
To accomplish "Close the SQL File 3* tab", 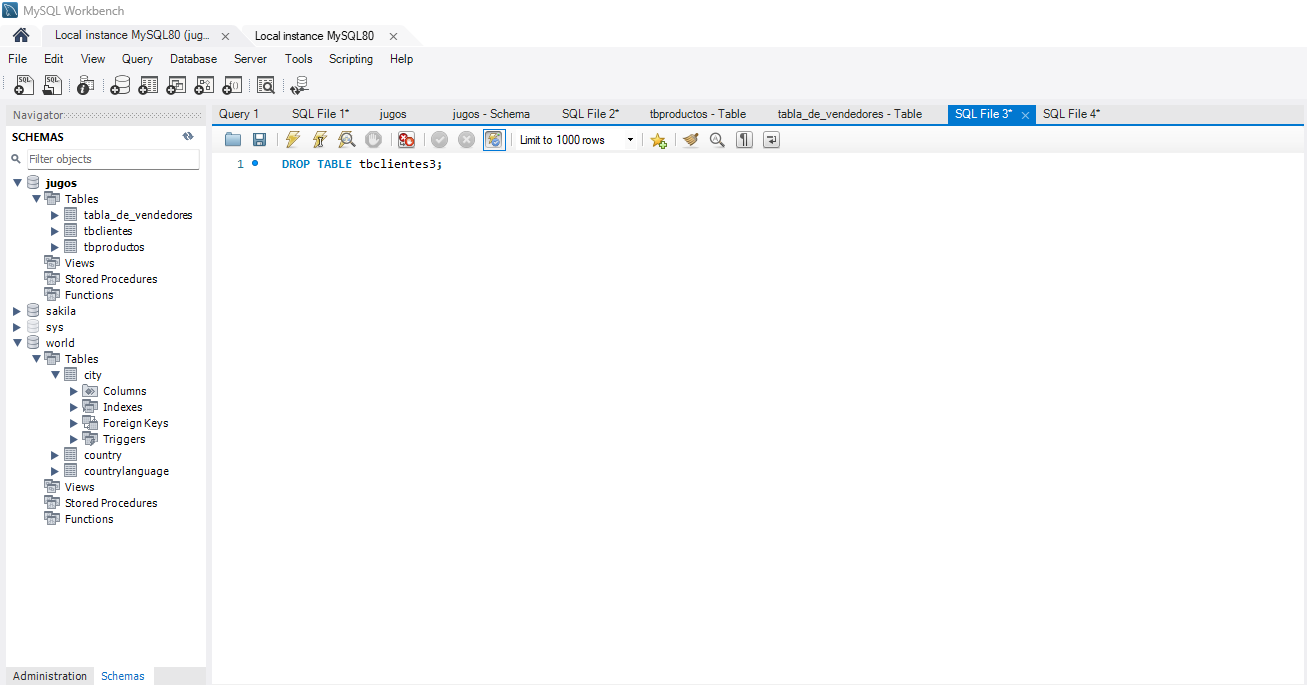I will click(1026, 115).
